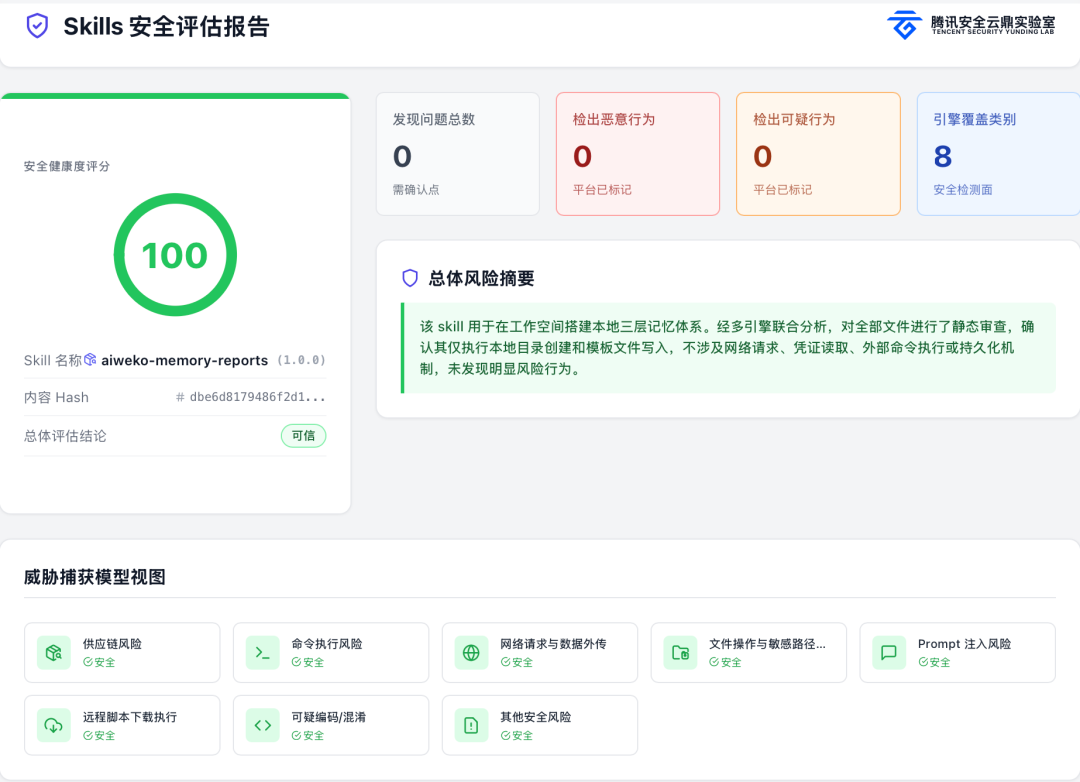Viewport: 1080px width, 782px height.
Task: Click the 内容 Hash label
Action: pyautogui.click(x=56, y=398)
